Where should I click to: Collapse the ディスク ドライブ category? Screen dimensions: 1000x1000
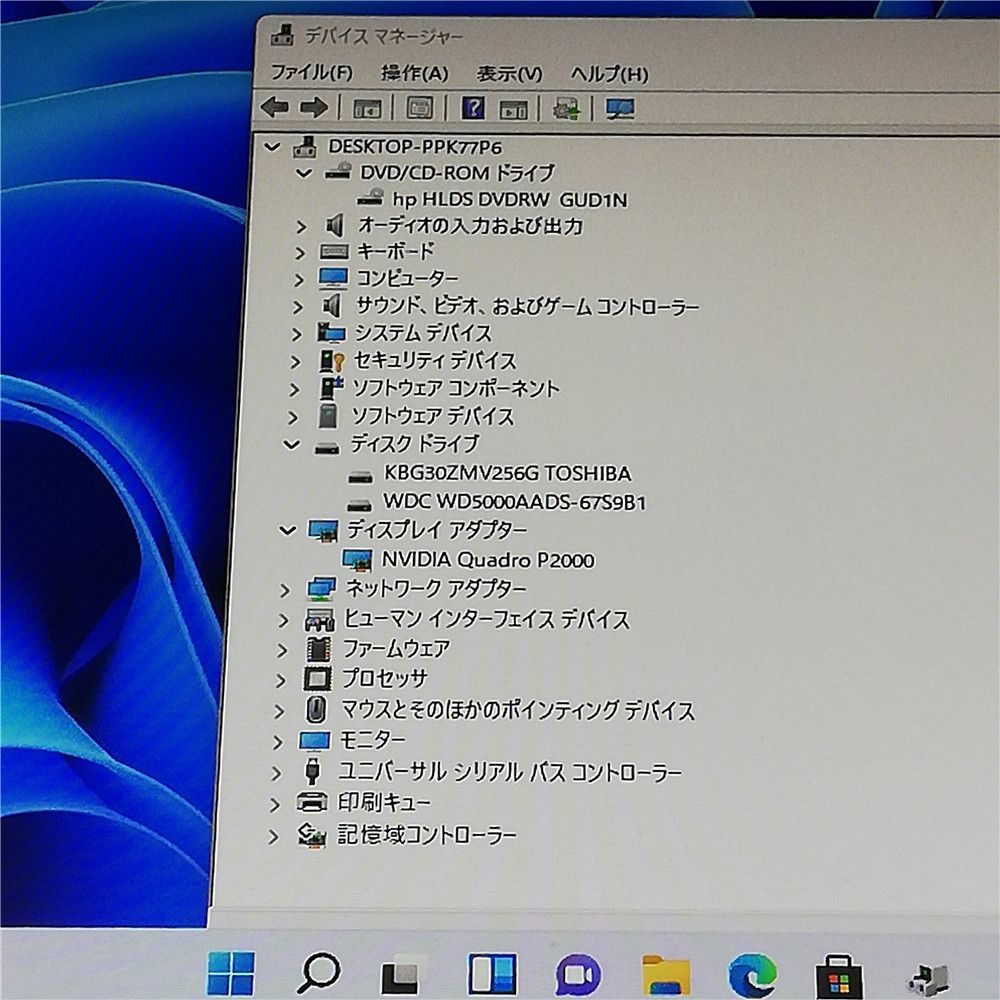pos(291,445)
